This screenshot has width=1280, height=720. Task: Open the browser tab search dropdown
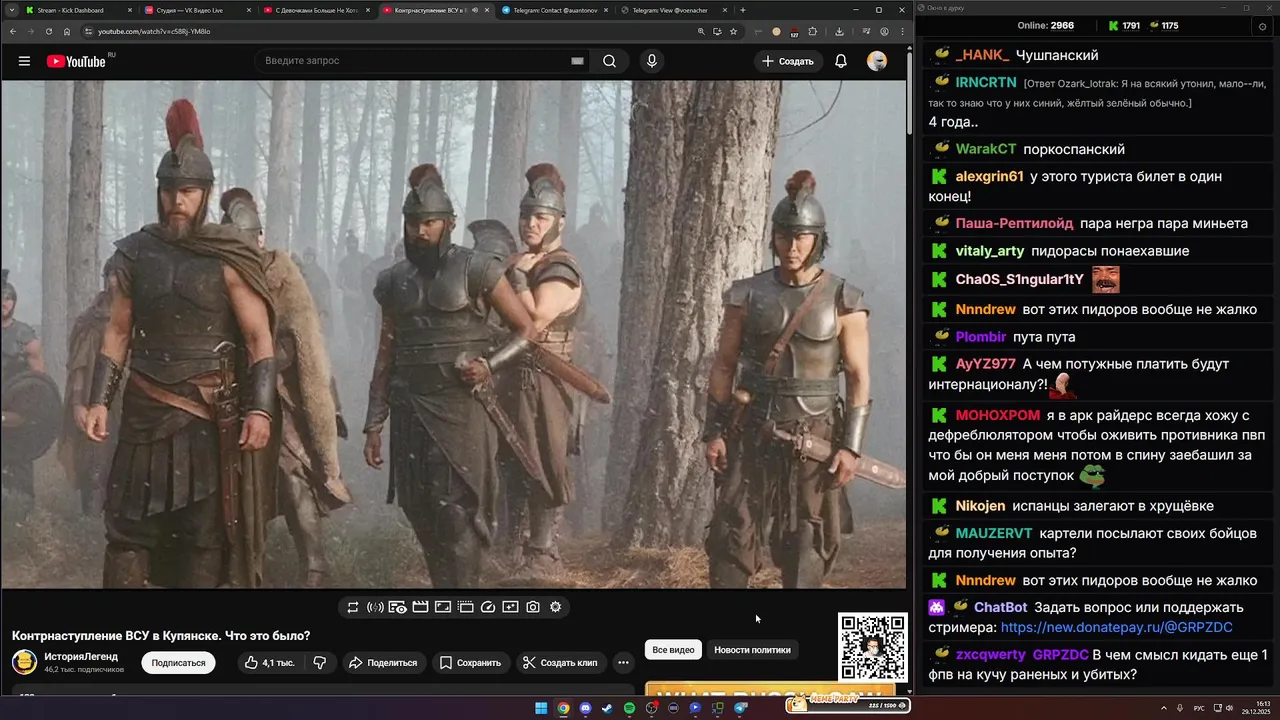10,10
